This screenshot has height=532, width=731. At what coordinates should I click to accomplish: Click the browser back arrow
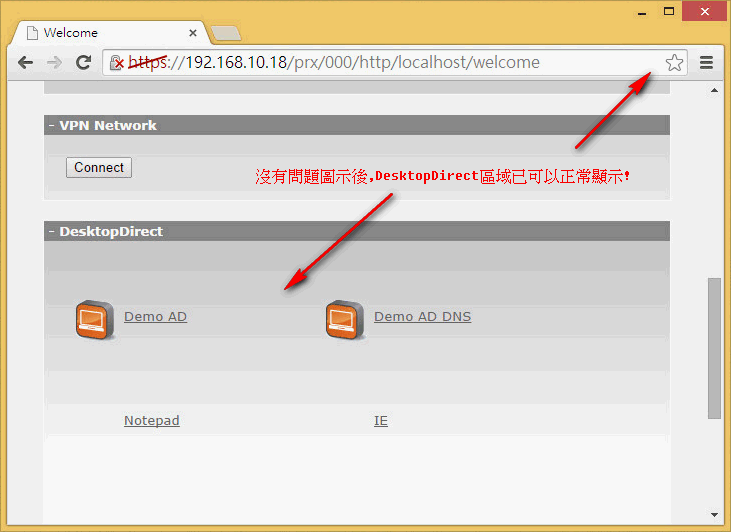click(25, 62)
